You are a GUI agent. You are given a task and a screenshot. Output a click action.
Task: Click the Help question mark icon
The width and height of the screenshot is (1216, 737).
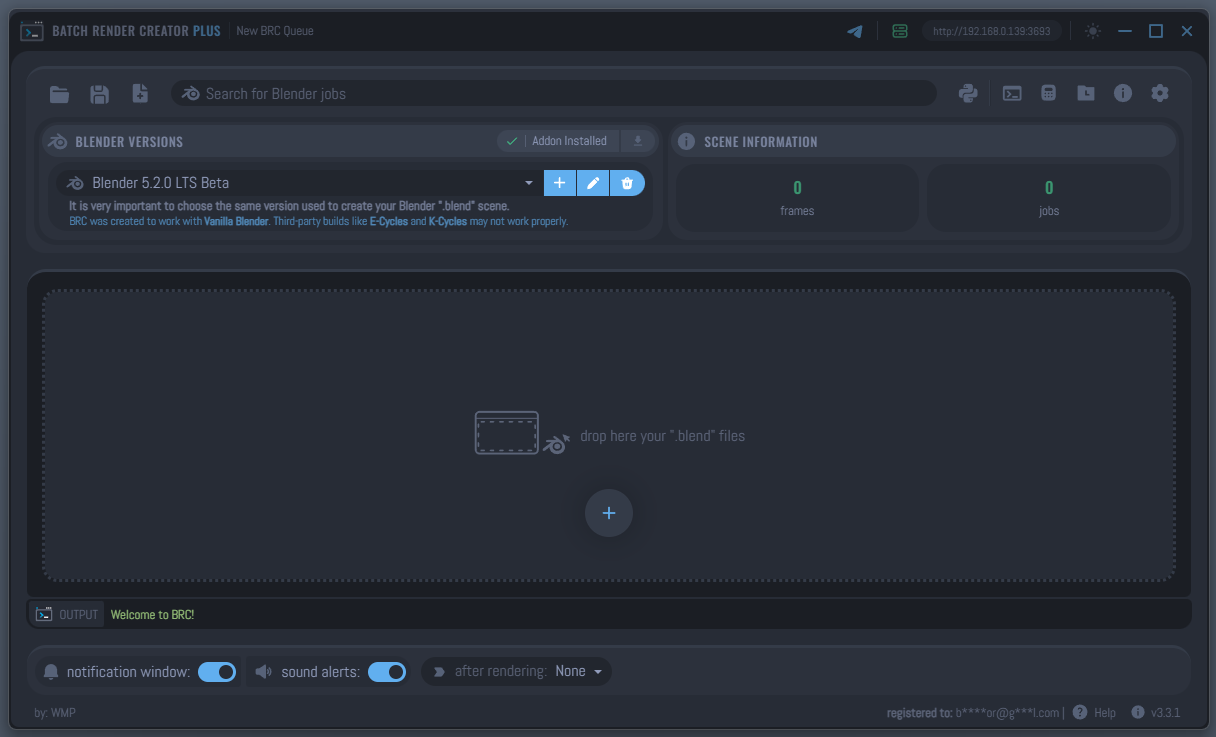[x=1080, y=712]
